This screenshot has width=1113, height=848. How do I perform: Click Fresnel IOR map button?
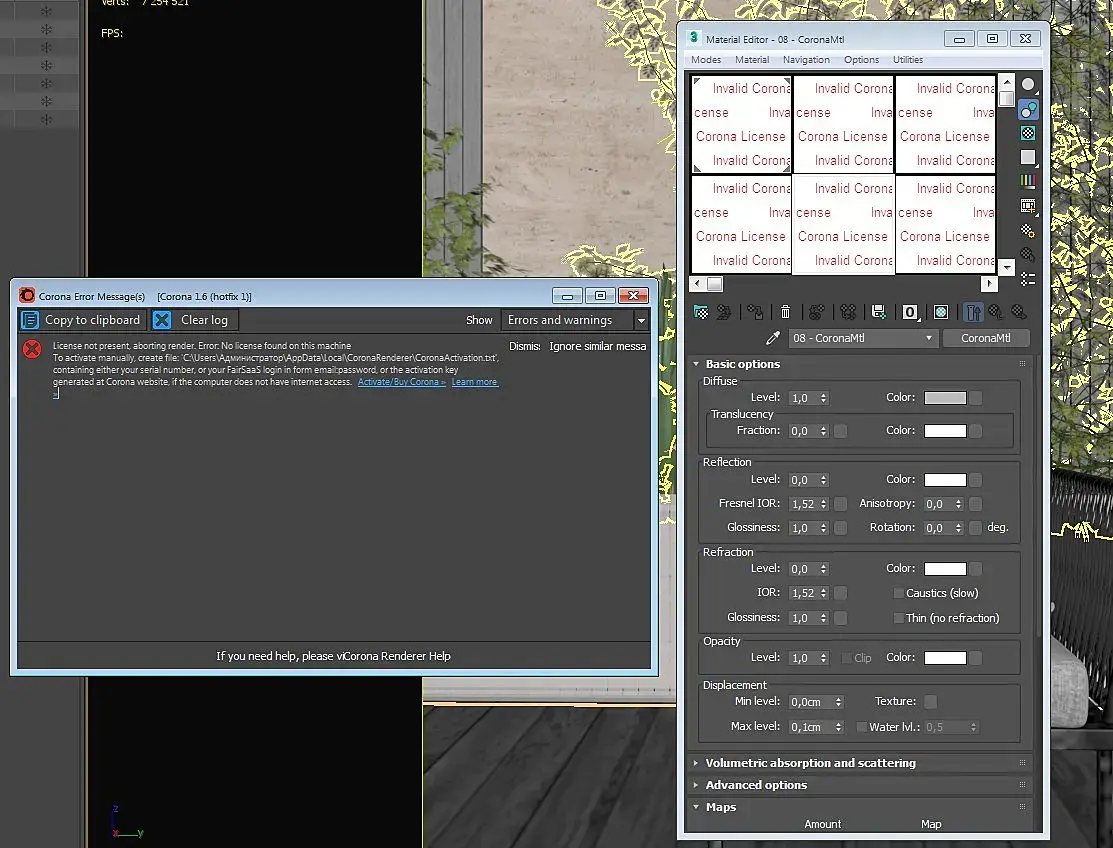click(840, 504)
